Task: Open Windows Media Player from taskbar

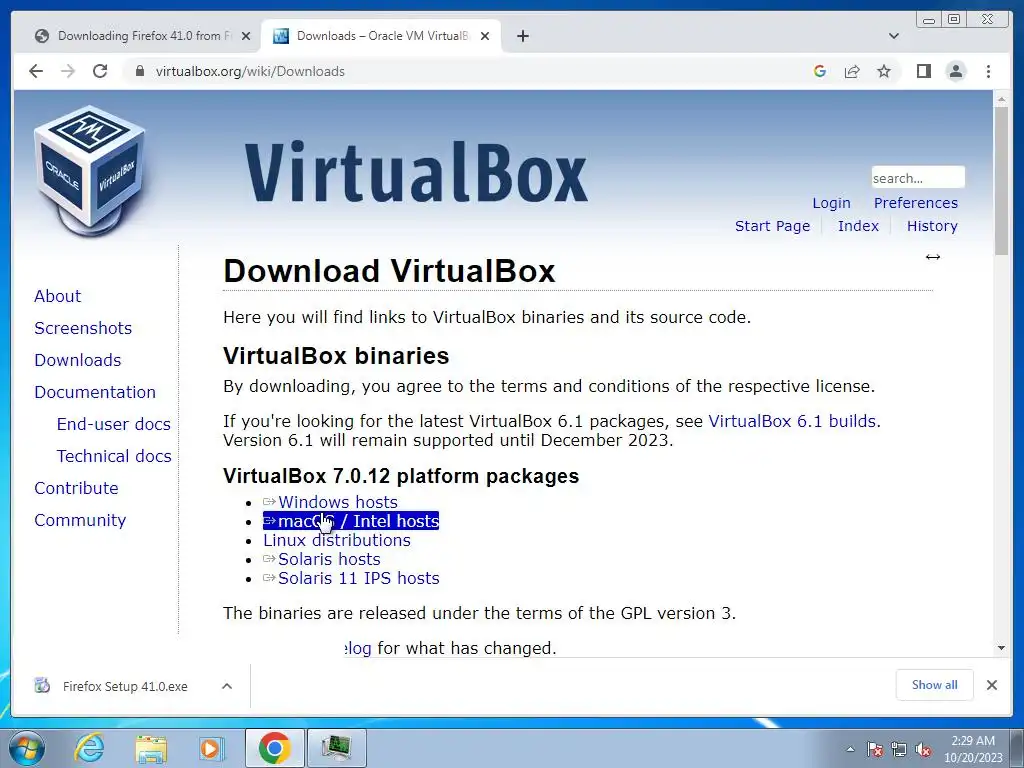Action: [211, 748]
